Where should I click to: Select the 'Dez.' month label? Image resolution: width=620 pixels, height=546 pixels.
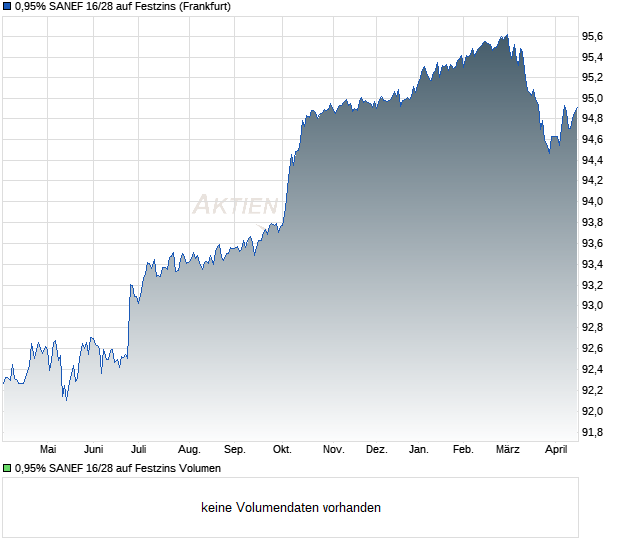pyautogui.click(x=376, y=449)
